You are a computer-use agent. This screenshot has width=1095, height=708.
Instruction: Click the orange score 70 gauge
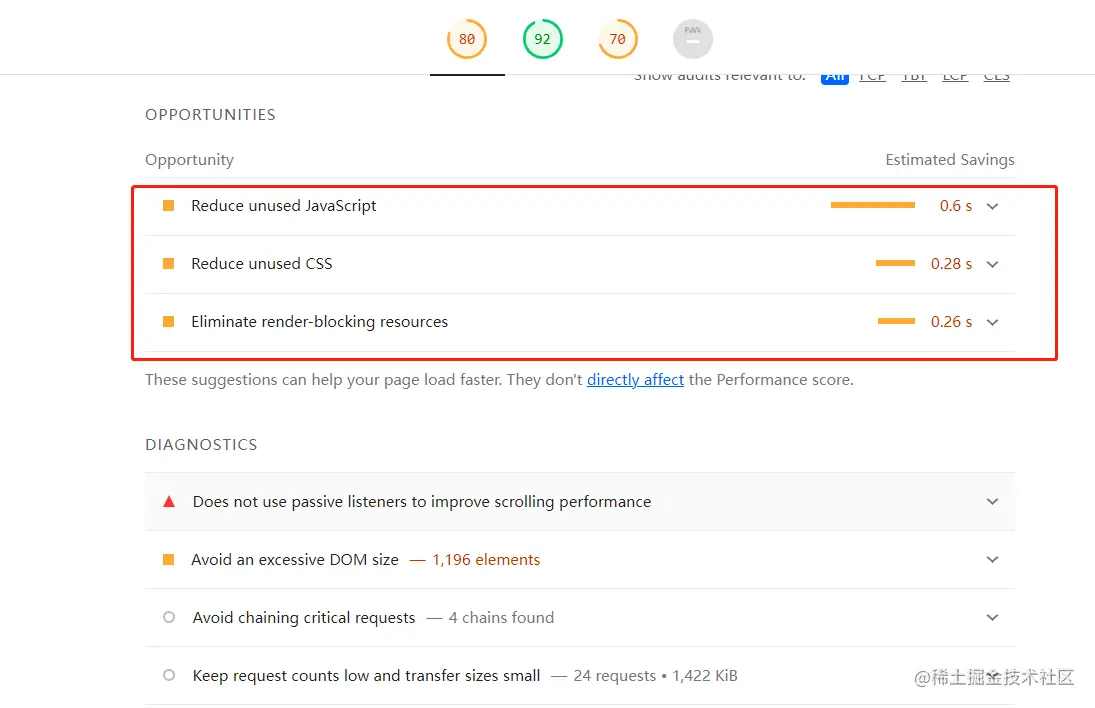[x=617, y=40]
